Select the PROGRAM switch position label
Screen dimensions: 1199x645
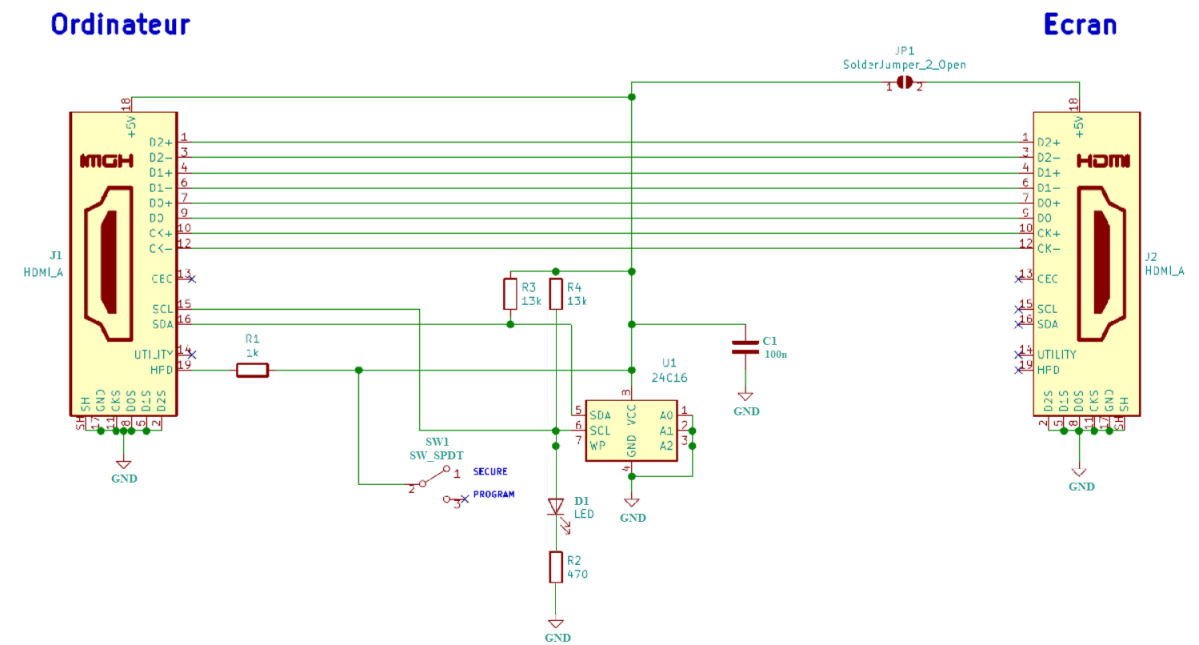(x=493, y=495)
